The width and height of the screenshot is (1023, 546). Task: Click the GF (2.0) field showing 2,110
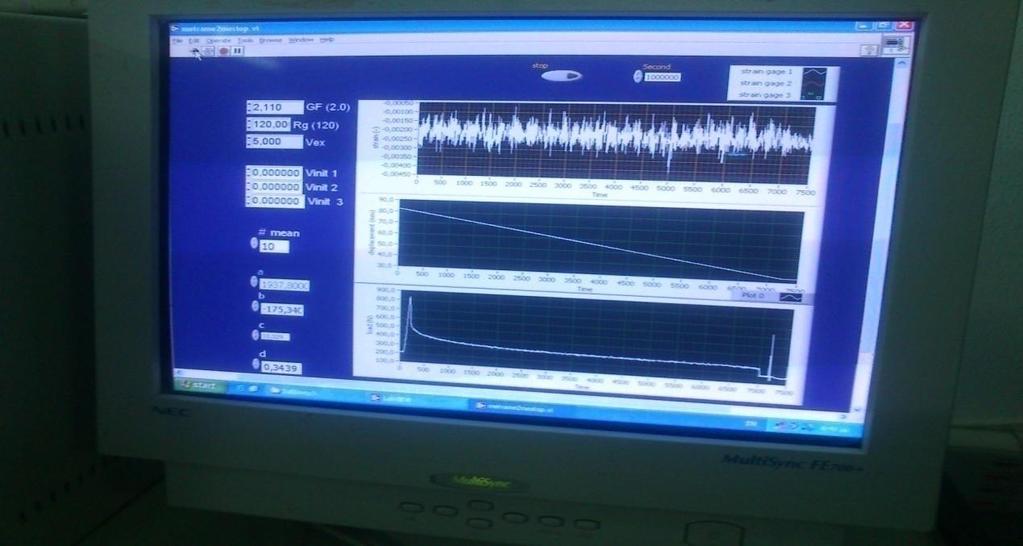click(x=277, y=108)
